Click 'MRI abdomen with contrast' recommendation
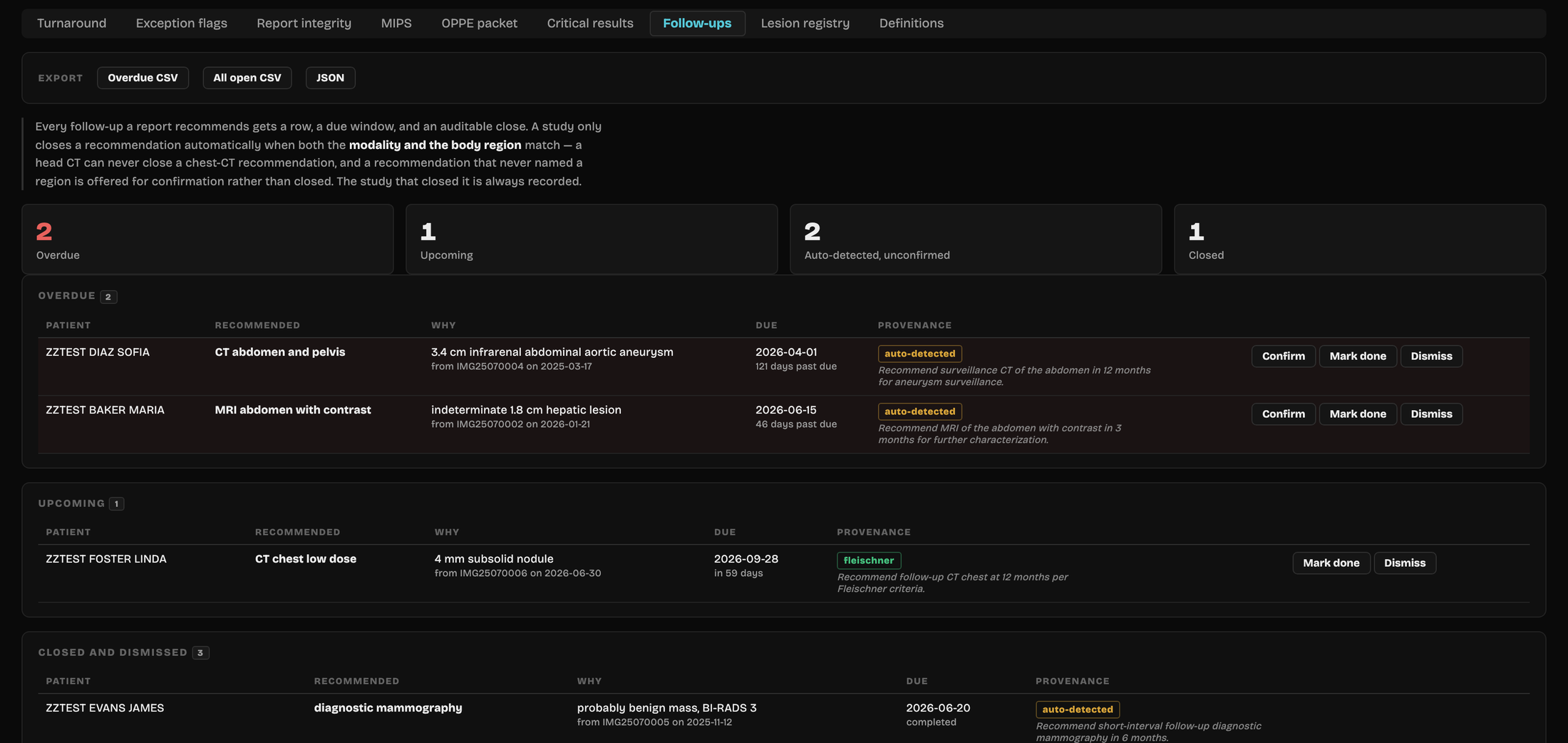This screenshot has height=743, width=1568. coord(293,410)
